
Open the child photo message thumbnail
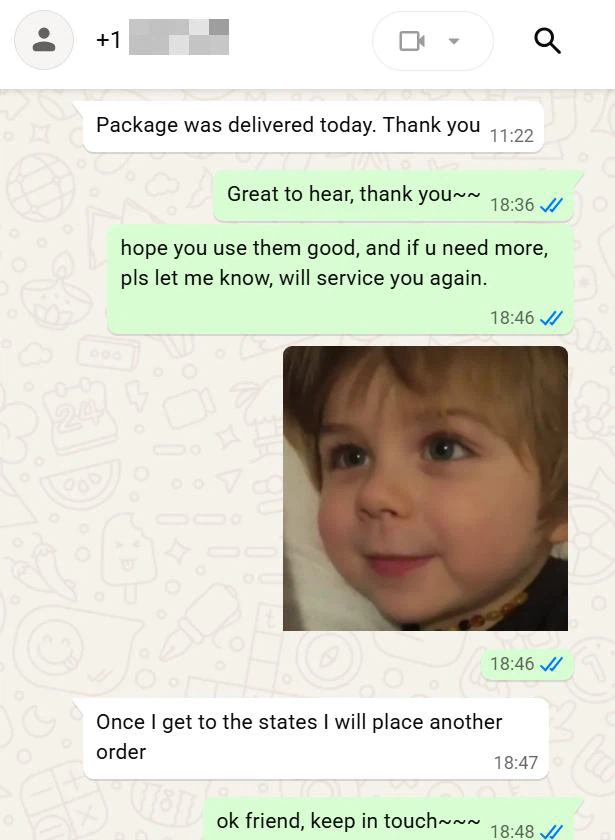coord(425,488)
